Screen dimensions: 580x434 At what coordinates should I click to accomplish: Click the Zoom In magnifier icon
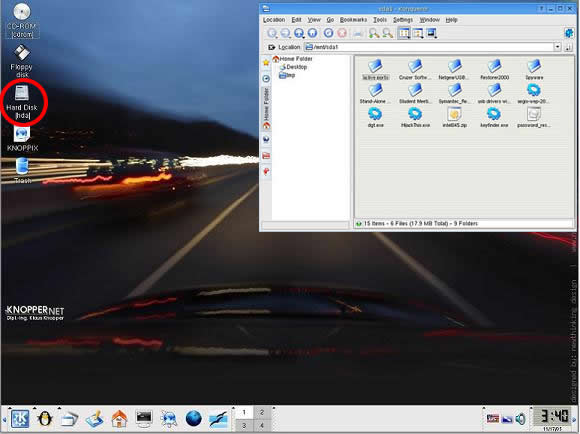(x=374, y=33)
